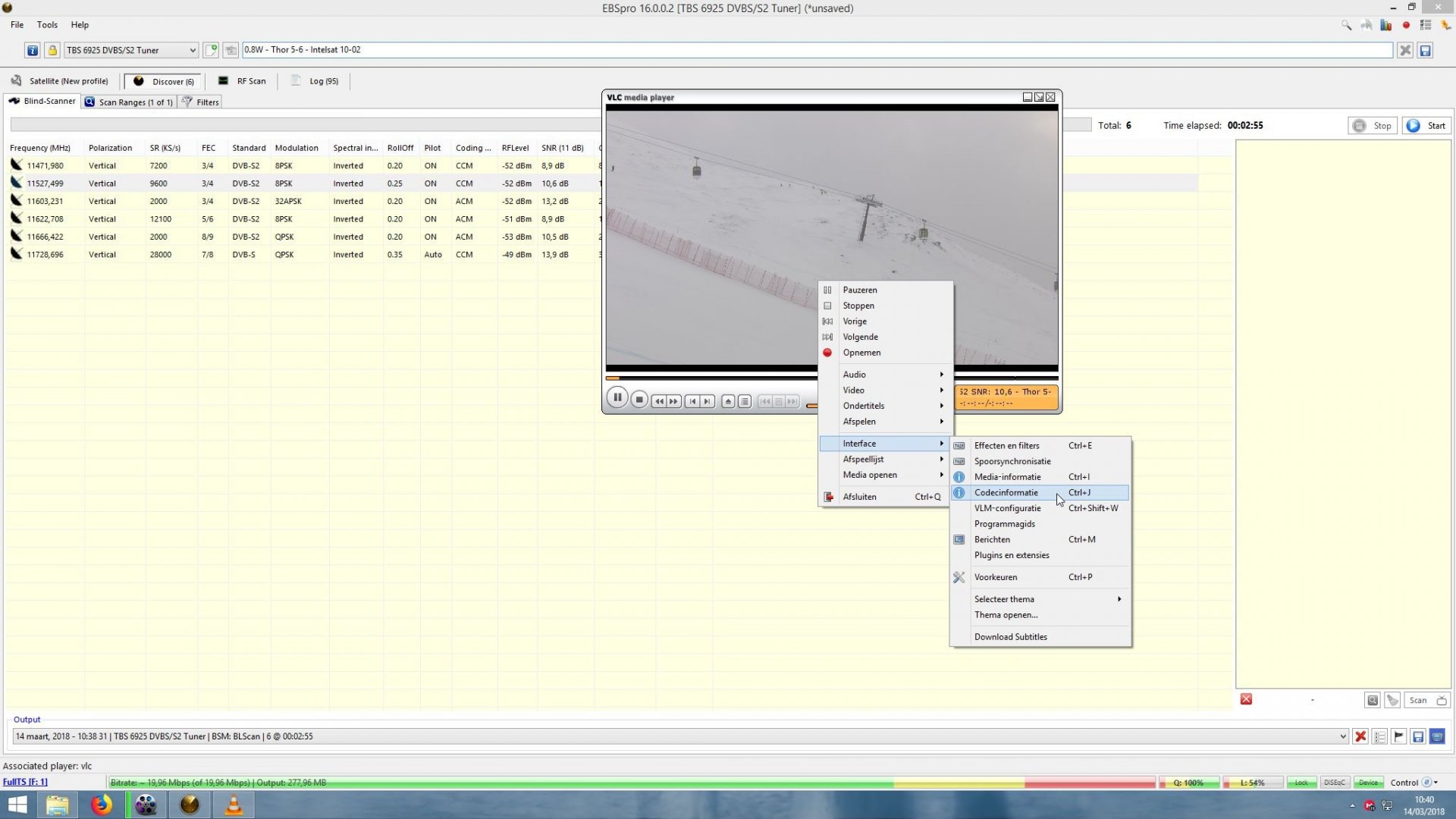This screenshot has height=819, width=1456.
Task: Click the add-note icon next to the tuner selector
Action: tap(212, 50)
